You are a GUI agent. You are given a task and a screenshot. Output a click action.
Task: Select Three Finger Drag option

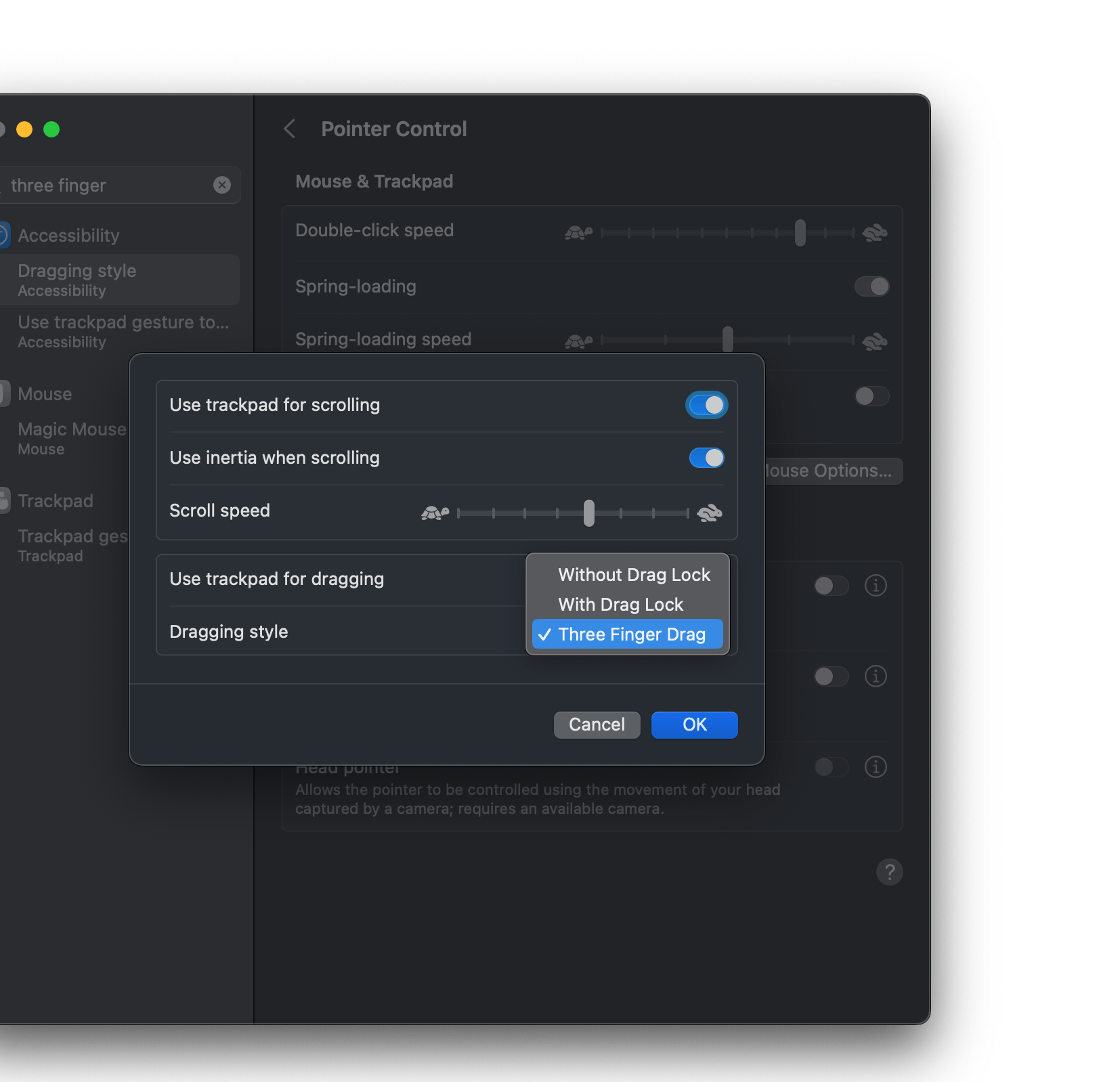631,634
